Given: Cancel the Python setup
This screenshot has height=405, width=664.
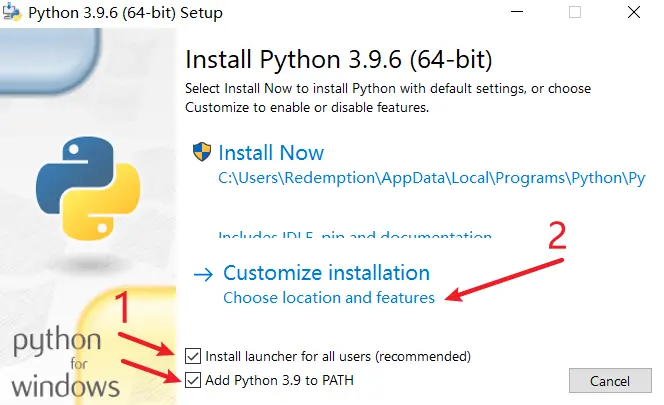Looking at the screenshot, I should (610, 381).
